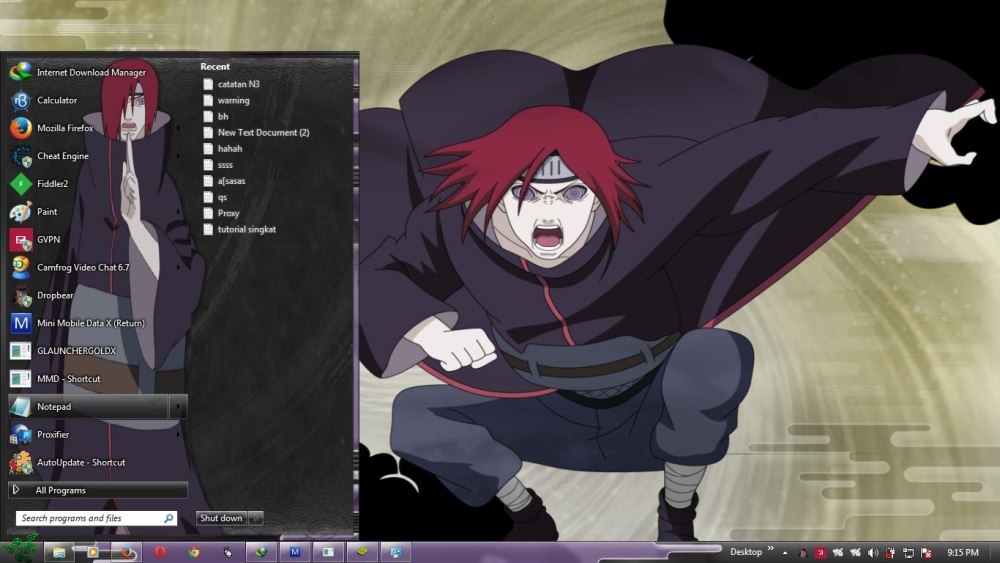Expand Proxifier jump list arrow
Viewport: 1000px width, 563px height.
(178, 435)
